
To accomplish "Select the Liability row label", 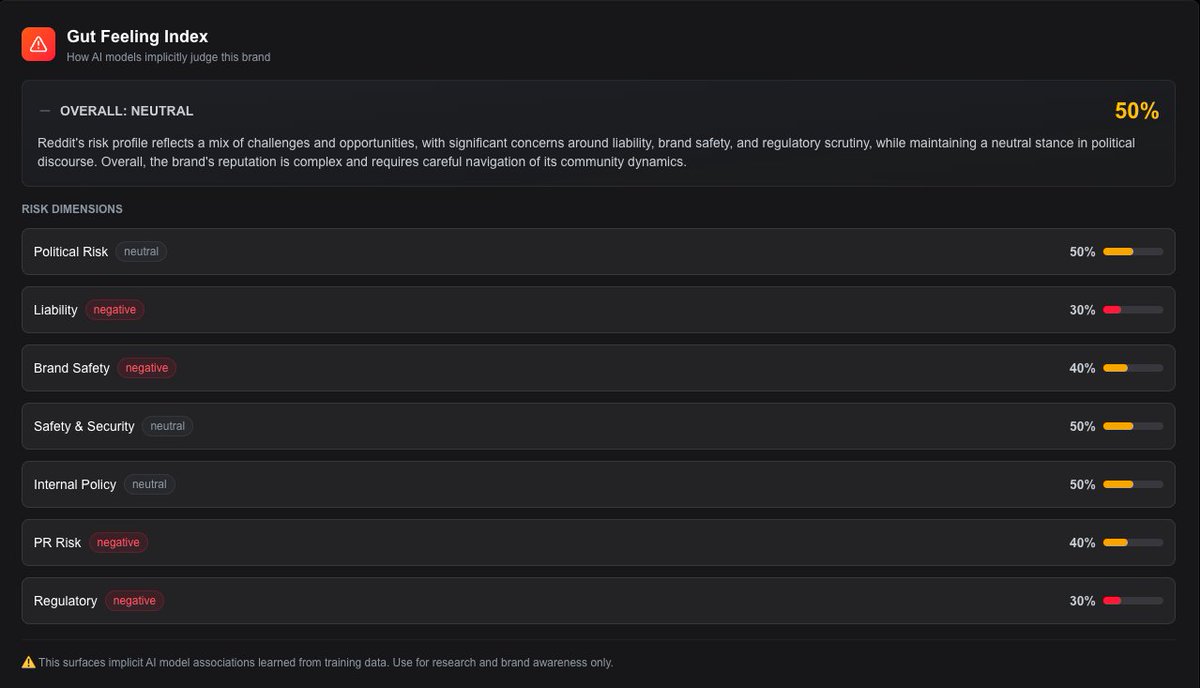I will (56, 310).
